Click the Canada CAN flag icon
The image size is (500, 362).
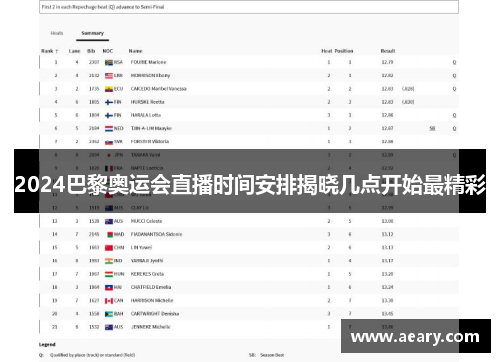point(109,301)
